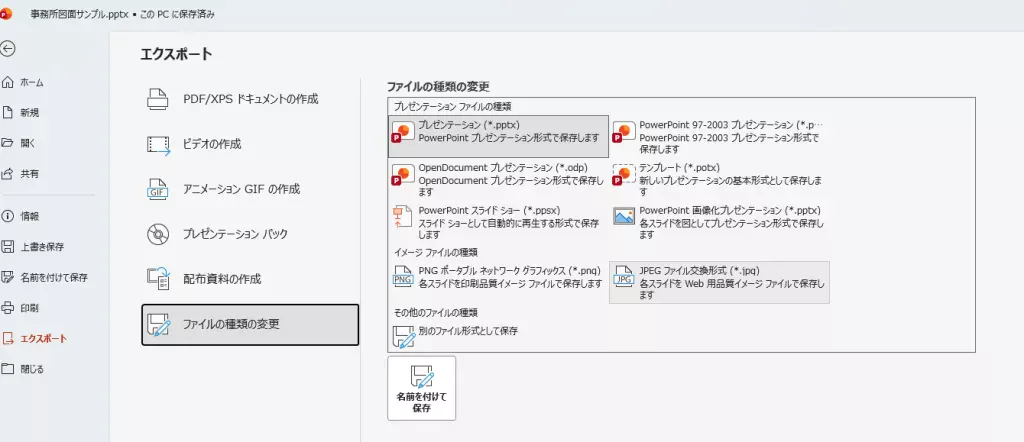The width and height of the screenshot is (1024, 442).
Task: Click the large 名前を付けて保存 button
Action: (421, 388)
